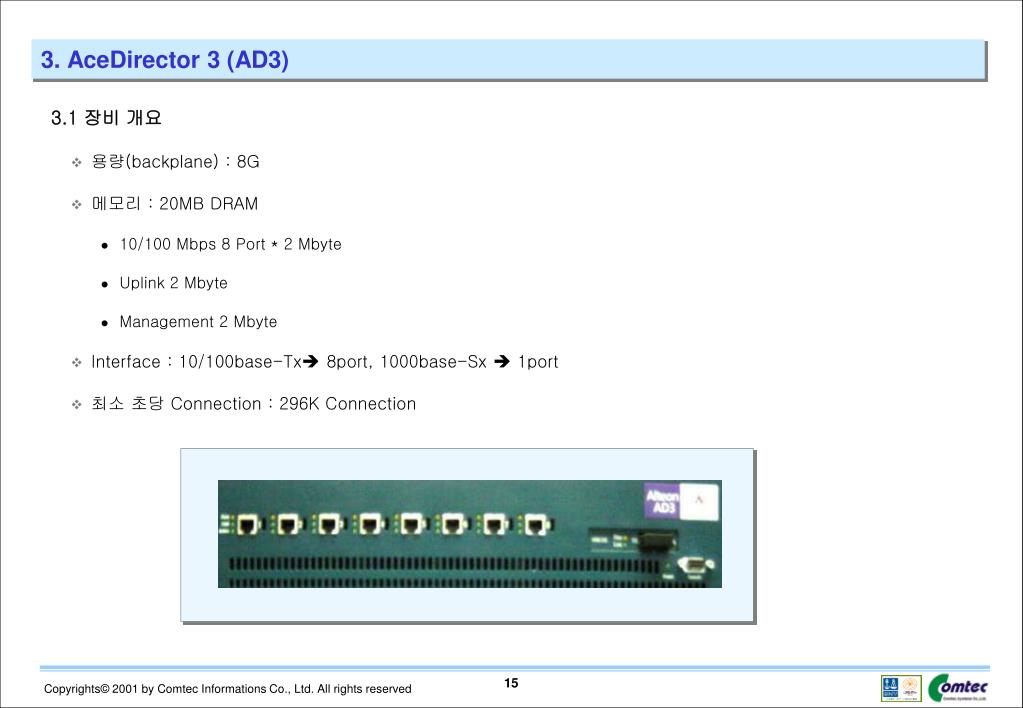Click the "296K Connection" line

click(x=253, y=403)
